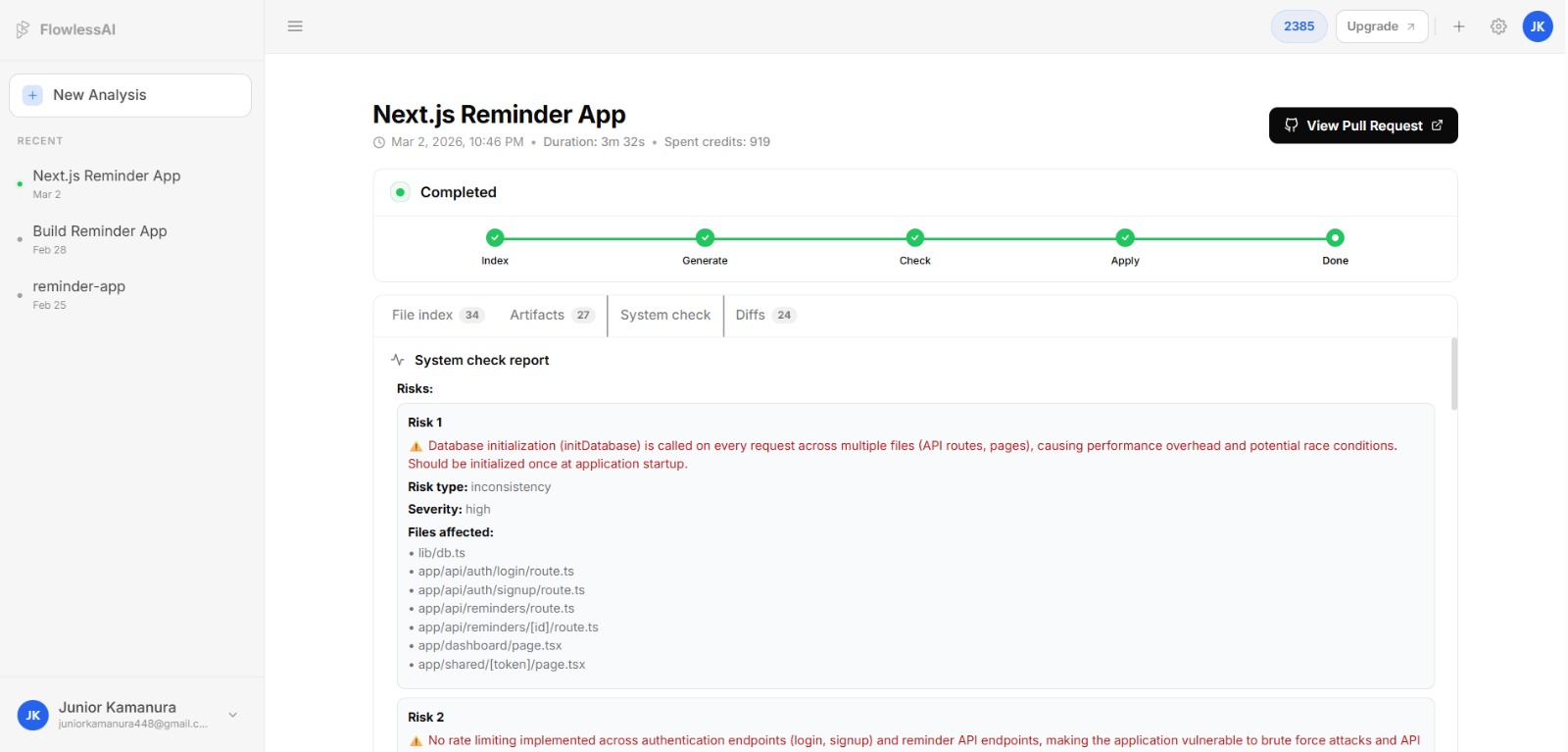The width and height of the screenshot is (1568, 752).
Task: Click the JK avatar in the sidebar footer
Action: click(32, 716)
